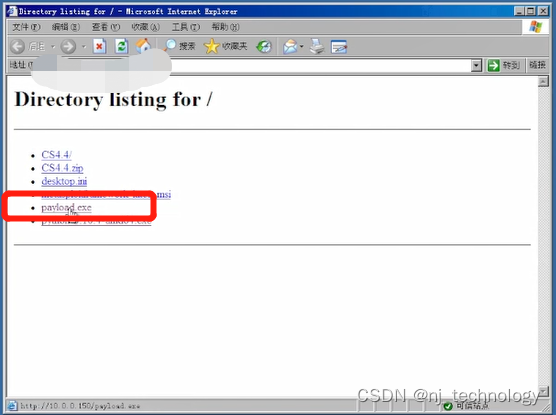Click the Edit page toolbar icon
556x415 pixels.
click(x=339, y=47)
